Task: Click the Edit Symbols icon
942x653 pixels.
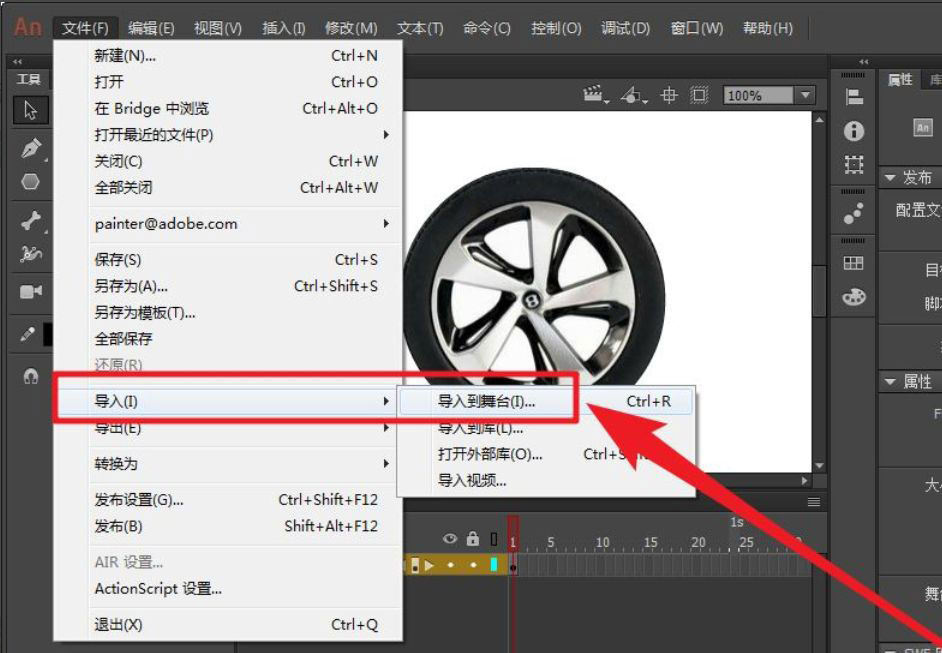Action: coord(633,94)
